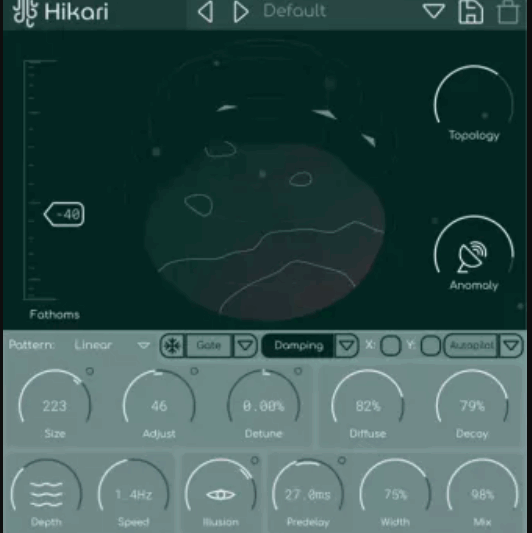Image resolution: width=532 pixels, height=533 pixels.
Task: Click the terrain visualization sphere
Action: coord(265,232)
